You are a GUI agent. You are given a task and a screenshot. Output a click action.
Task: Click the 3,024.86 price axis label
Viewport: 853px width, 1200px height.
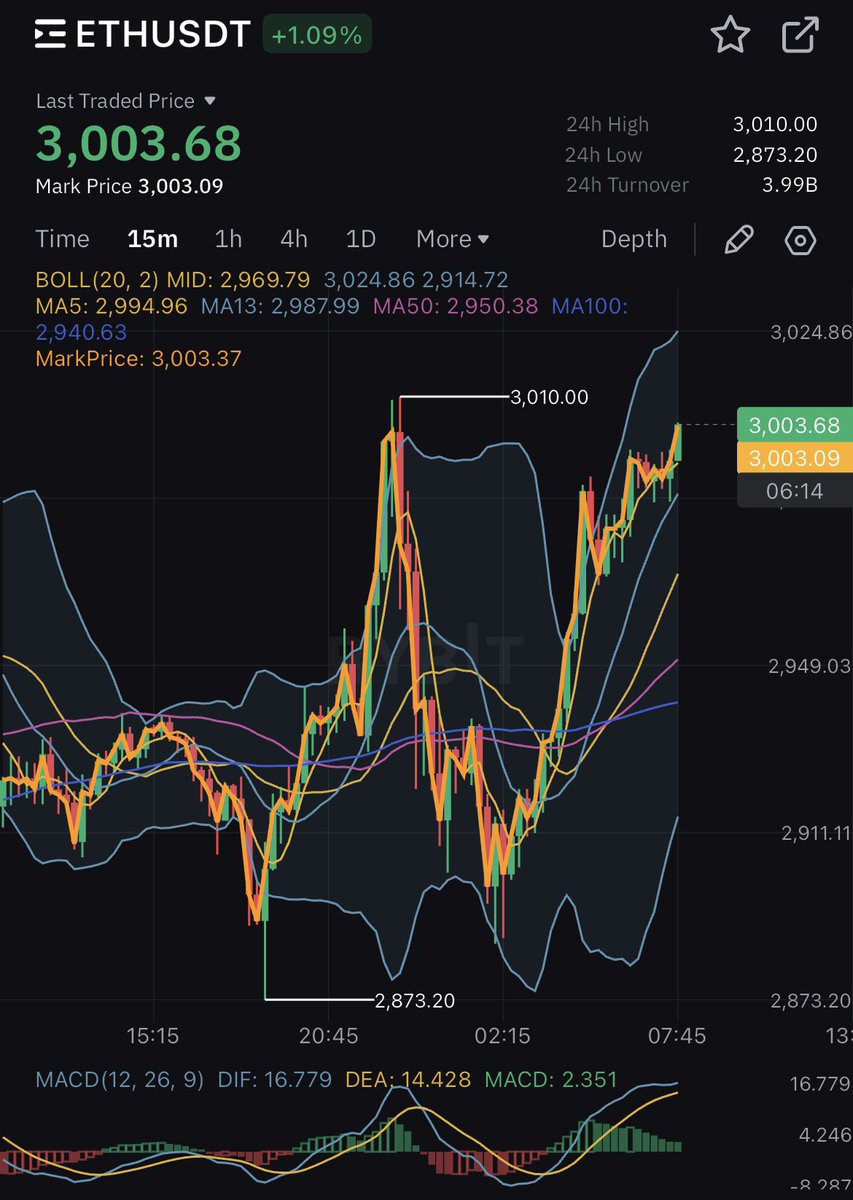click(811, 333)
